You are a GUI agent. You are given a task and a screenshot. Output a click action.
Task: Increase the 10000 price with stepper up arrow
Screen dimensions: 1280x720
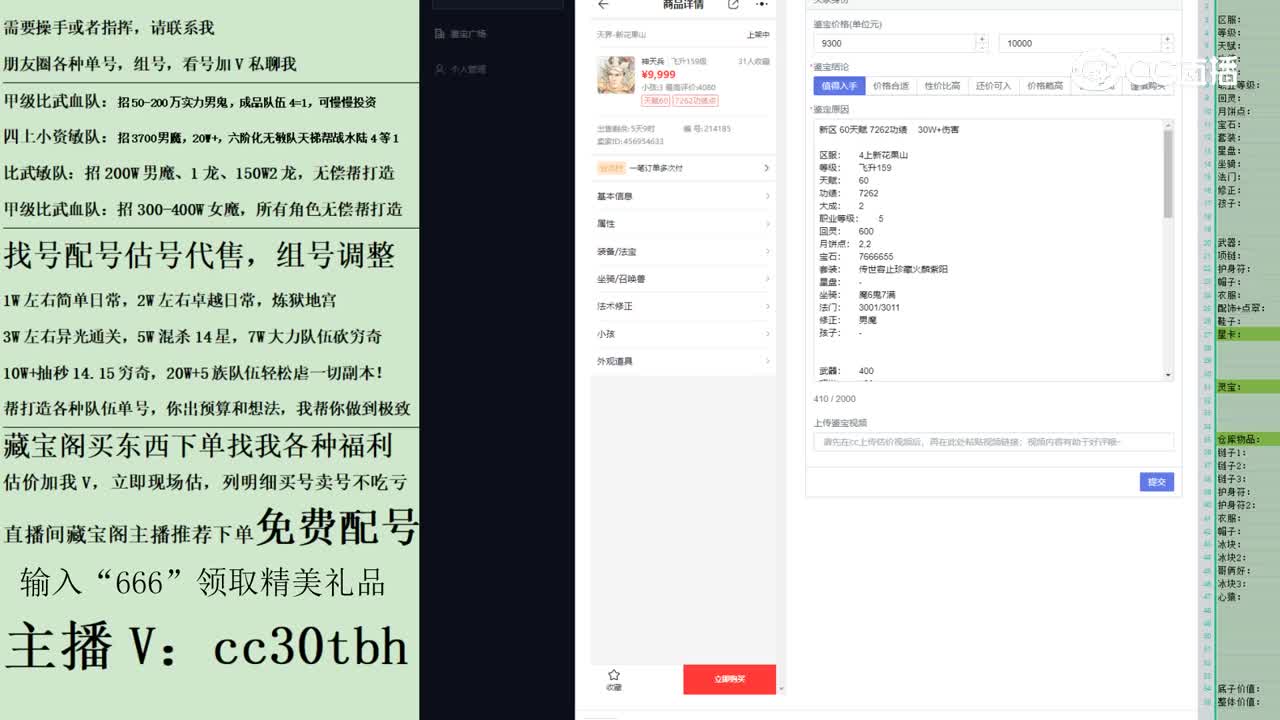(1167, 39)
